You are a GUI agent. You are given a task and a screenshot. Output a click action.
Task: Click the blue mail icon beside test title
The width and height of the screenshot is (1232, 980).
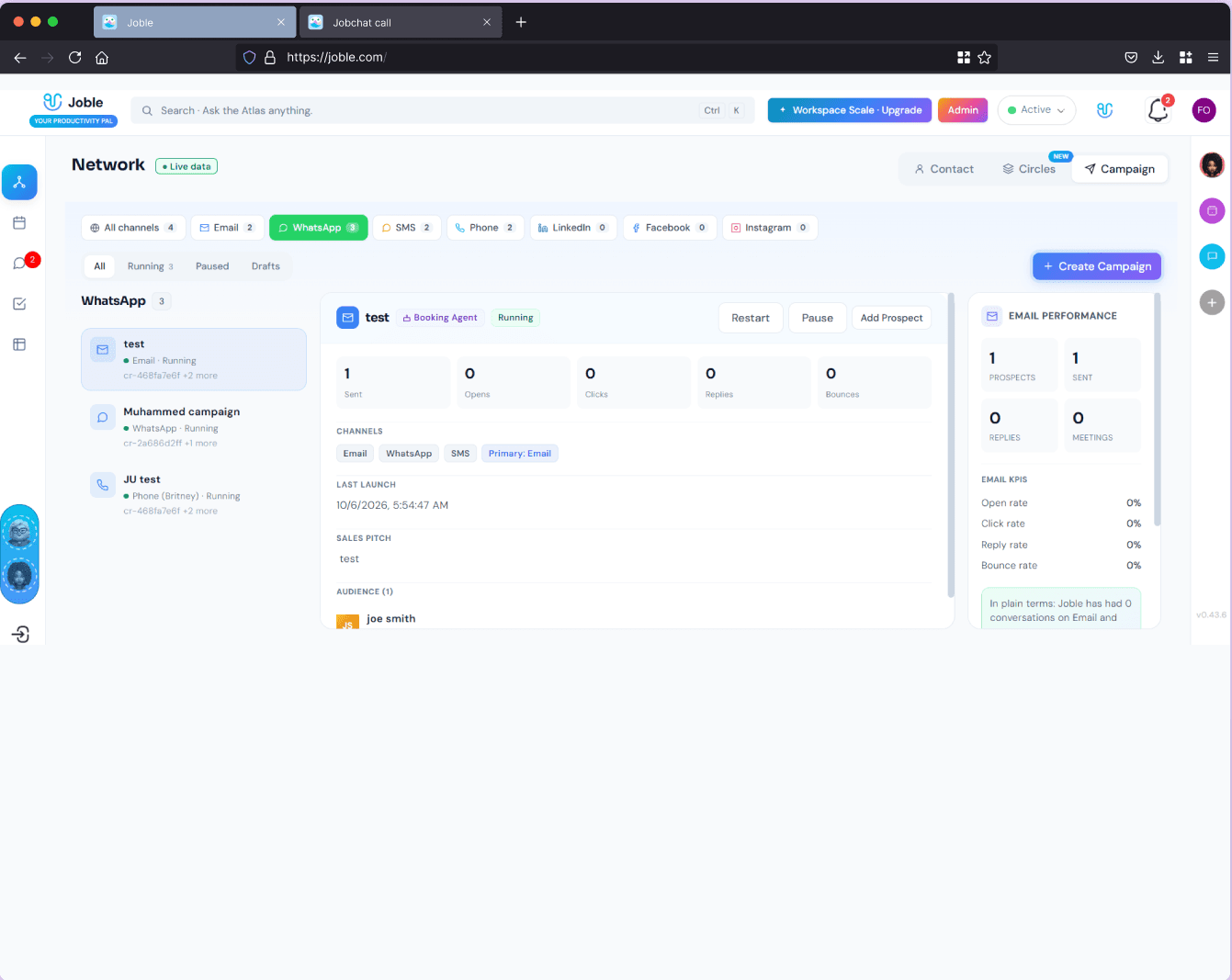coord(347,318)
